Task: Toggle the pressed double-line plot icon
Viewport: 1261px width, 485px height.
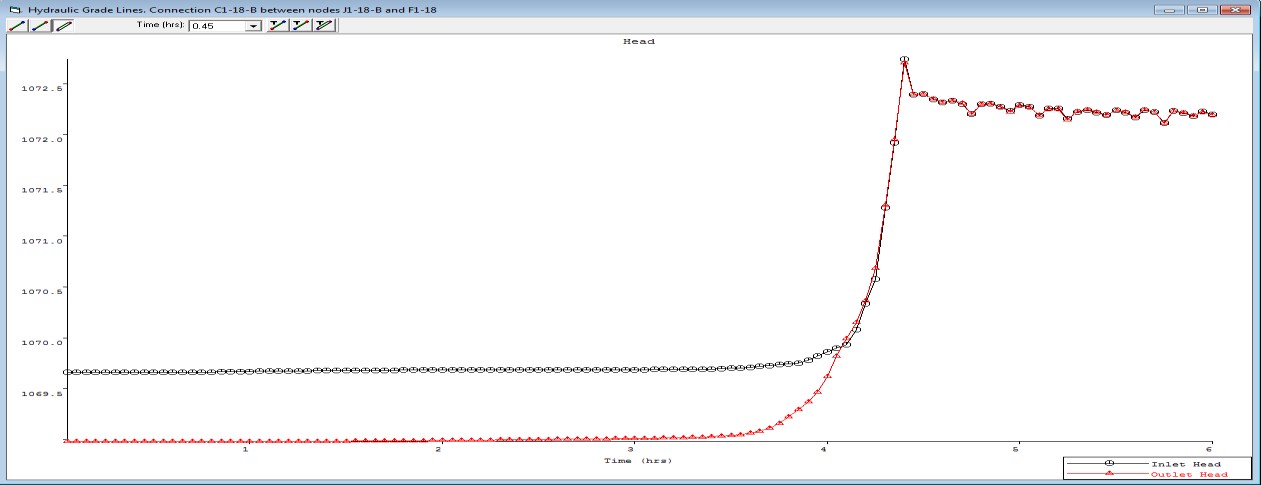Action: pyautogui.click(x=63, y=25)
